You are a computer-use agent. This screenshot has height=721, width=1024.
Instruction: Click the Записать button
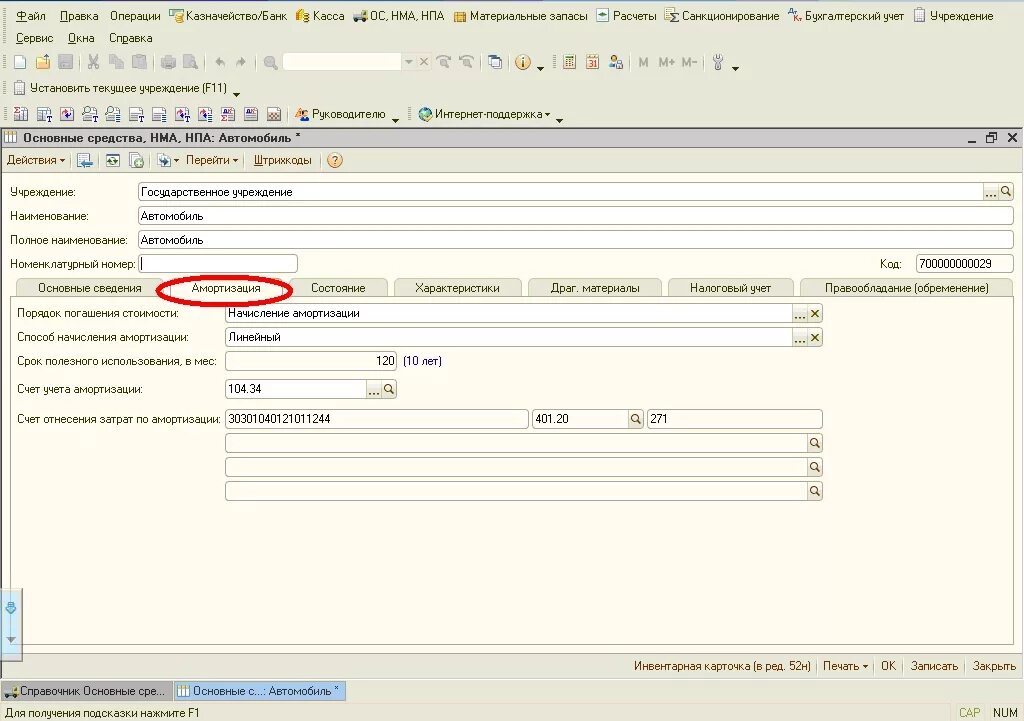tap(934, 666)
